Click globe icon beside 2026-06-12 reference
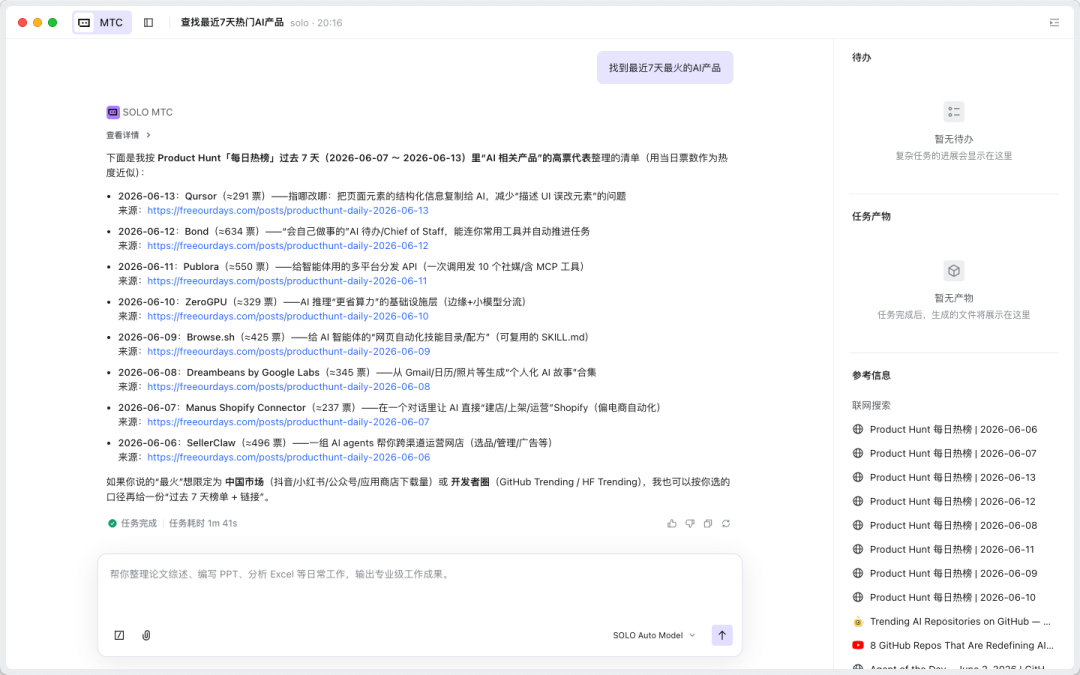The height and width of the screenshot is (675, 1080). point(858,501)
